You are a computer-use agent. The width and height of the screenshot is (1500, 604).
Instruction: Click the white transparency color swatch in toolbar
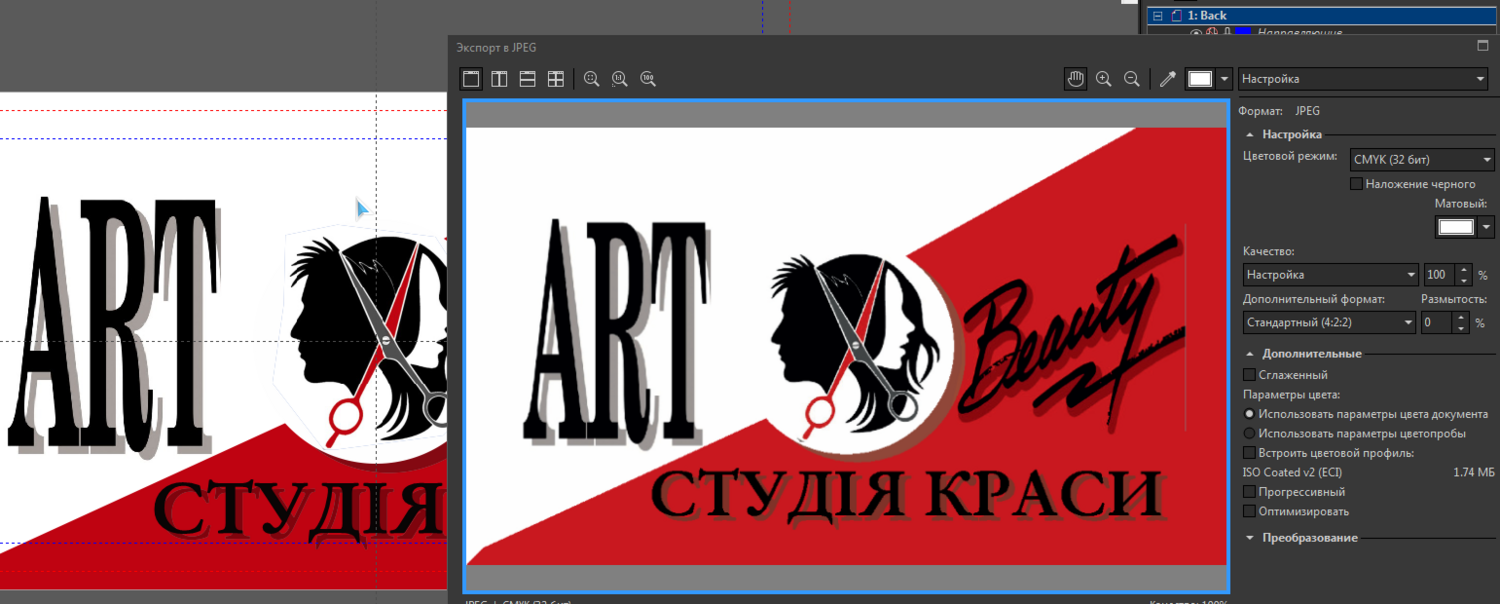click(1200, 79)
